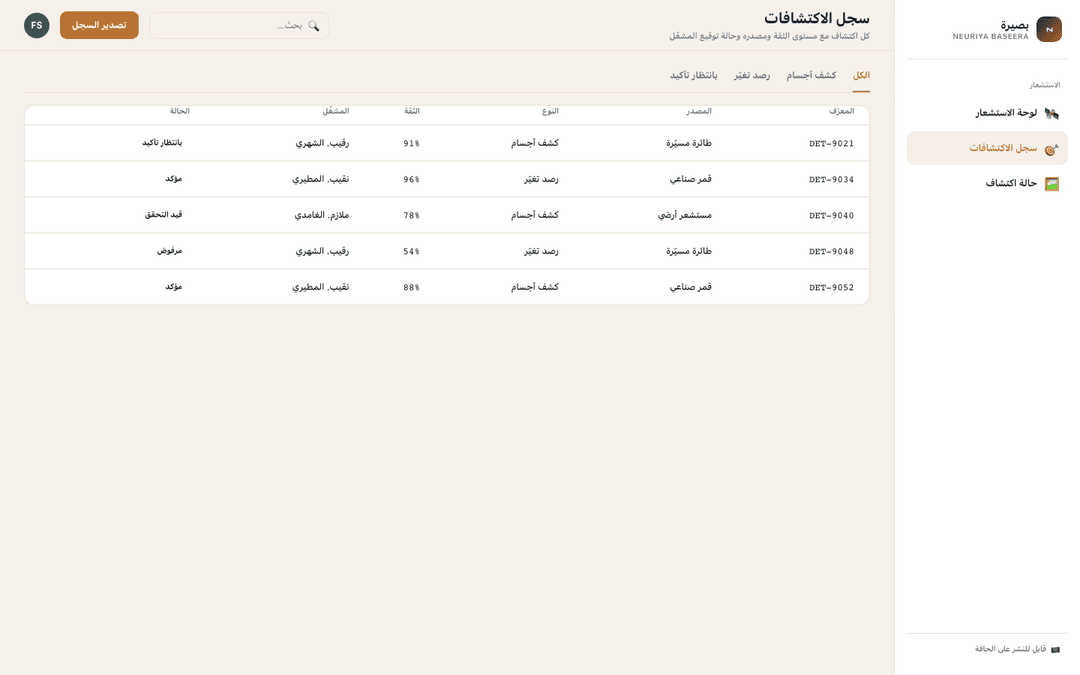Click operator ملازم. الغامدي
Viewport: 1080px width, 675px height.
pyautogui.click(x=322, y=215)
